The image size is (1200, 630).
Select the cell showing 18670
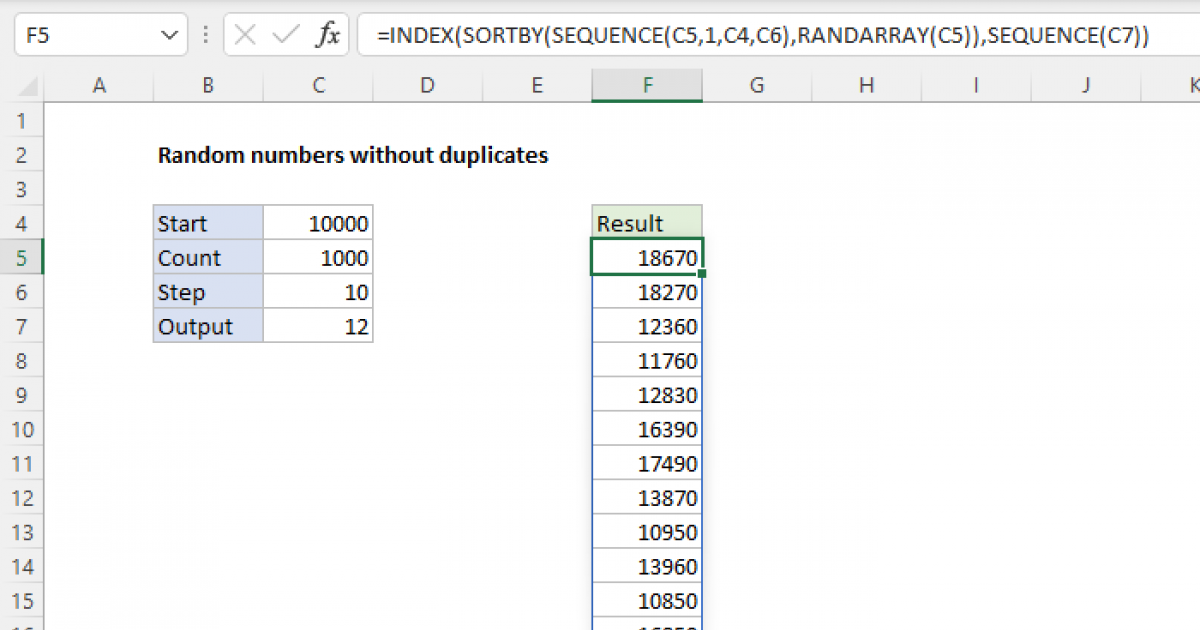coord(647,257)
